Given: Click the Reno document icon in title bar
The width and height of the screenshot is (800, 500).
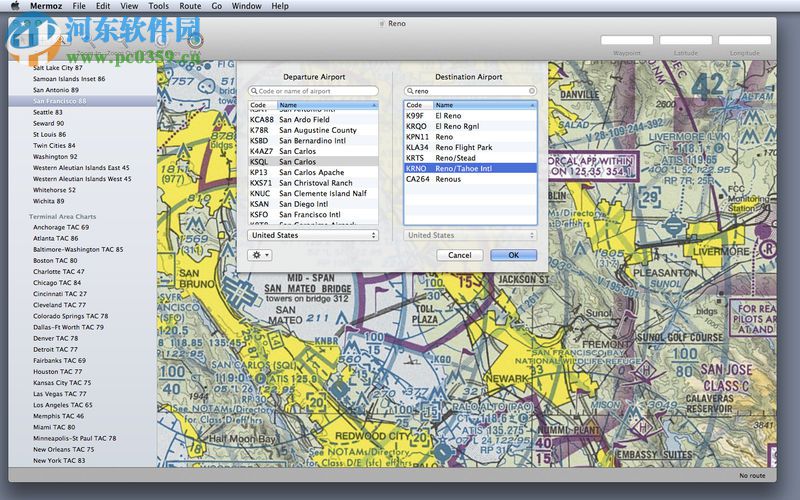Looking at the screenshot, I should coord(383,21).
